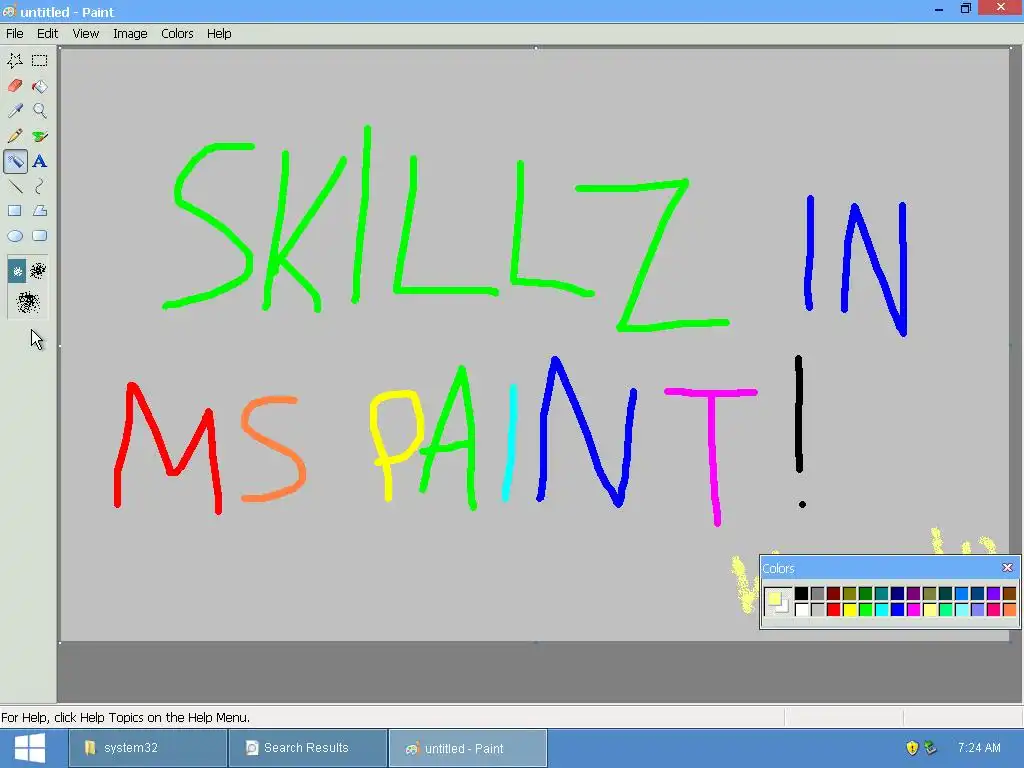Open the Help menu

(x=219, y=33)
